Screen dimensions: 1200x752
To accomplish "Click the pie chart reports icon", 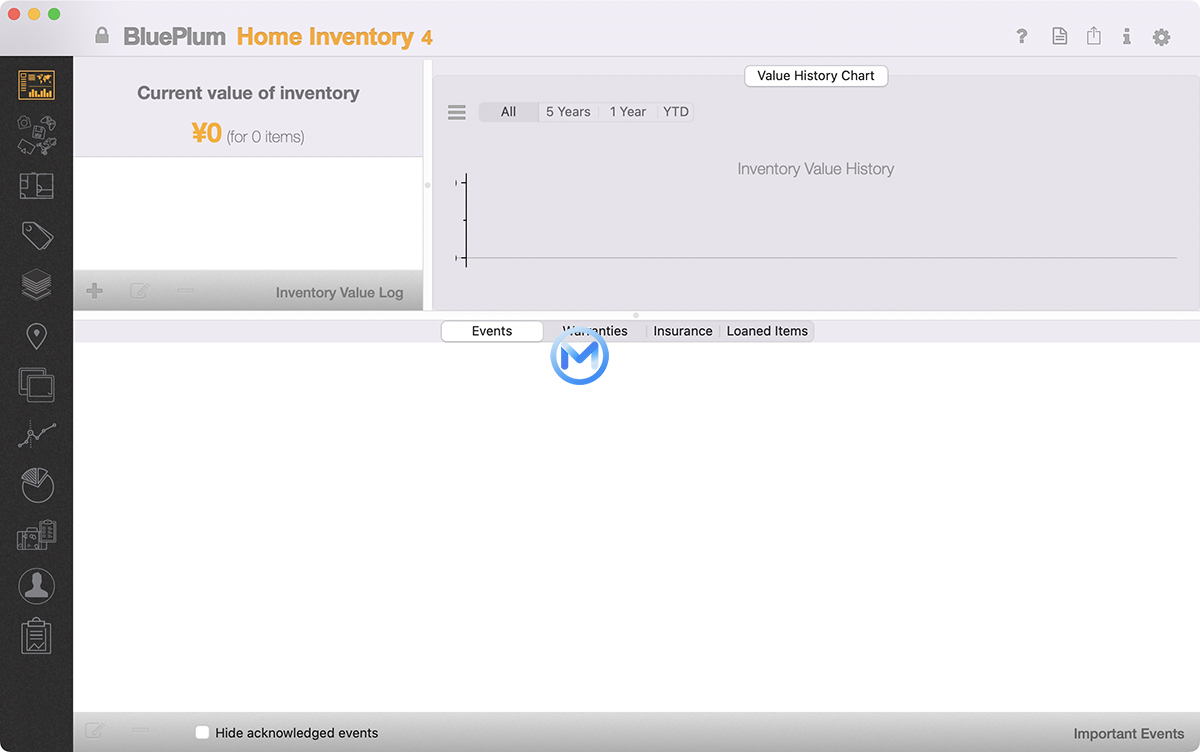I will pos(37,486).
